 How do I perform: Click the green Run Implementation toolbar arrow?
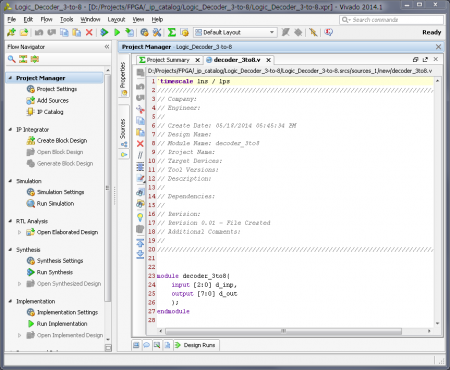pos(117,32)
